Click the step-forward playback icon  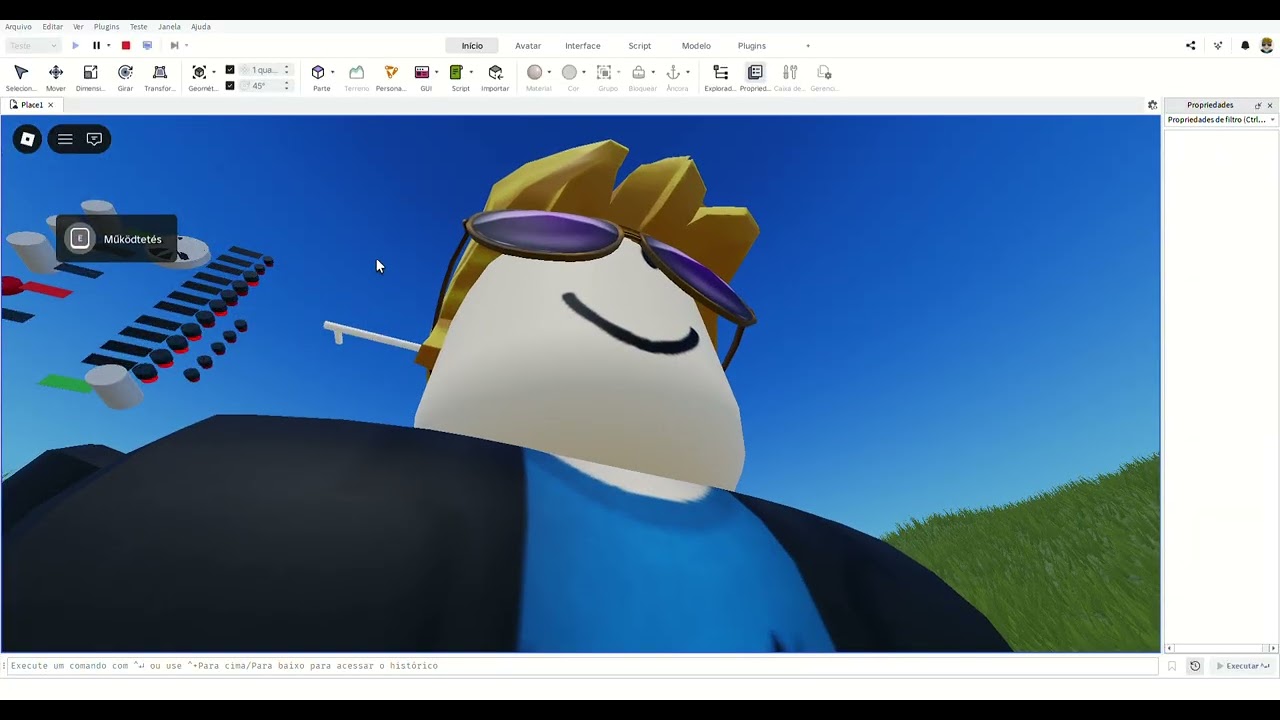pos(174,45)
